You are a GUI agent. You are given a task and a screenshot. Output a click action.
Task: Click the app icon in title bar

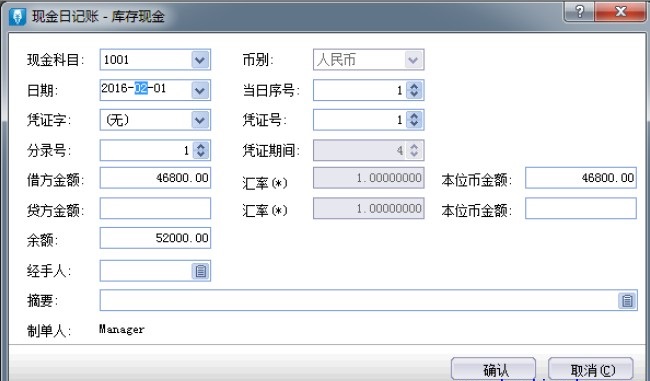17,17
